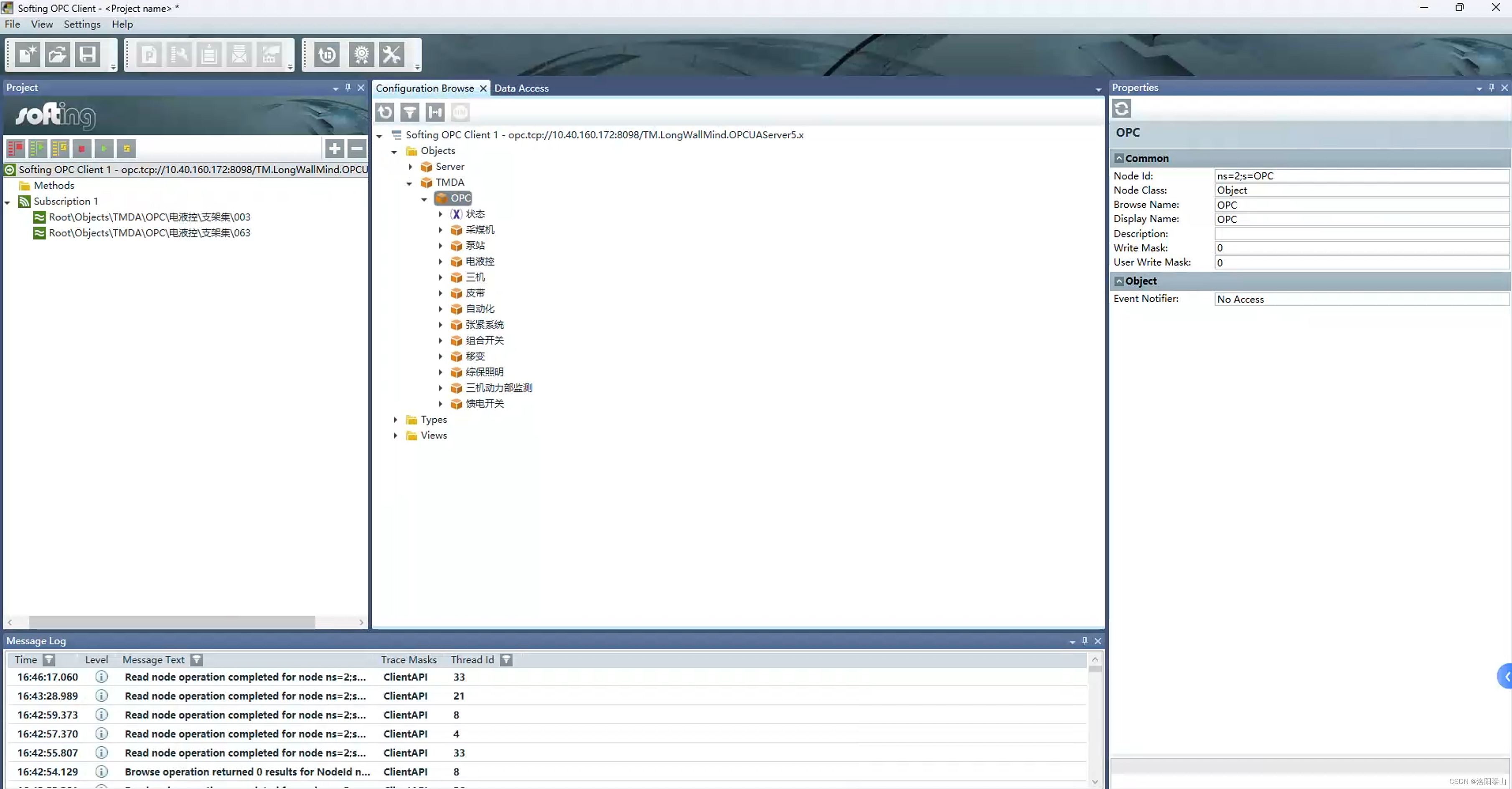Filter the Thread Id column
The image size is (1512, 789).
(506, 660)
